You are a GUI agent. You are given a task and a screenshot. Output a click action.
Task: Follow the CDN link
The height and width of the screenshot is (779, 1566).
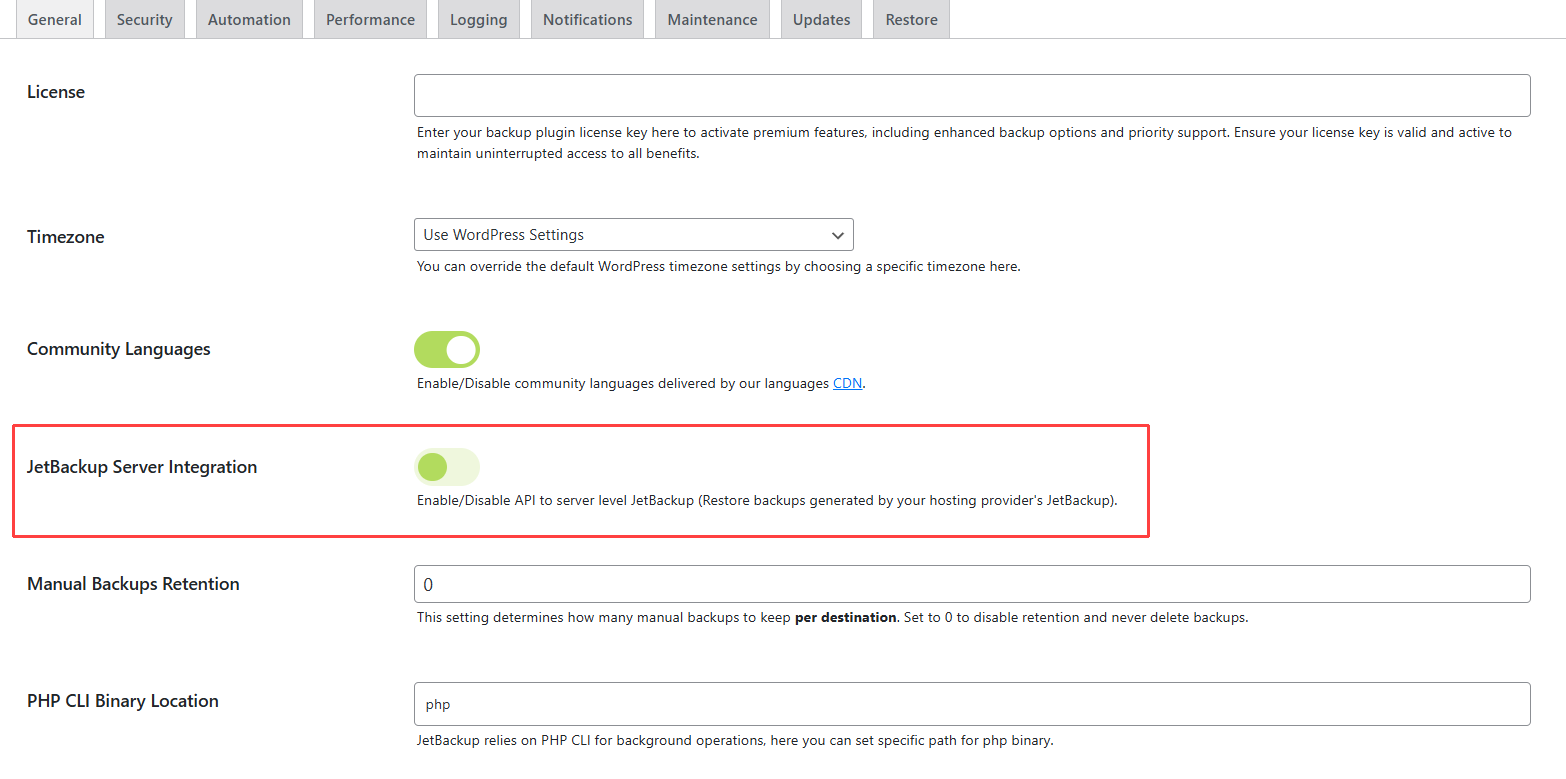pyautogui.click(x=847, y=384)
